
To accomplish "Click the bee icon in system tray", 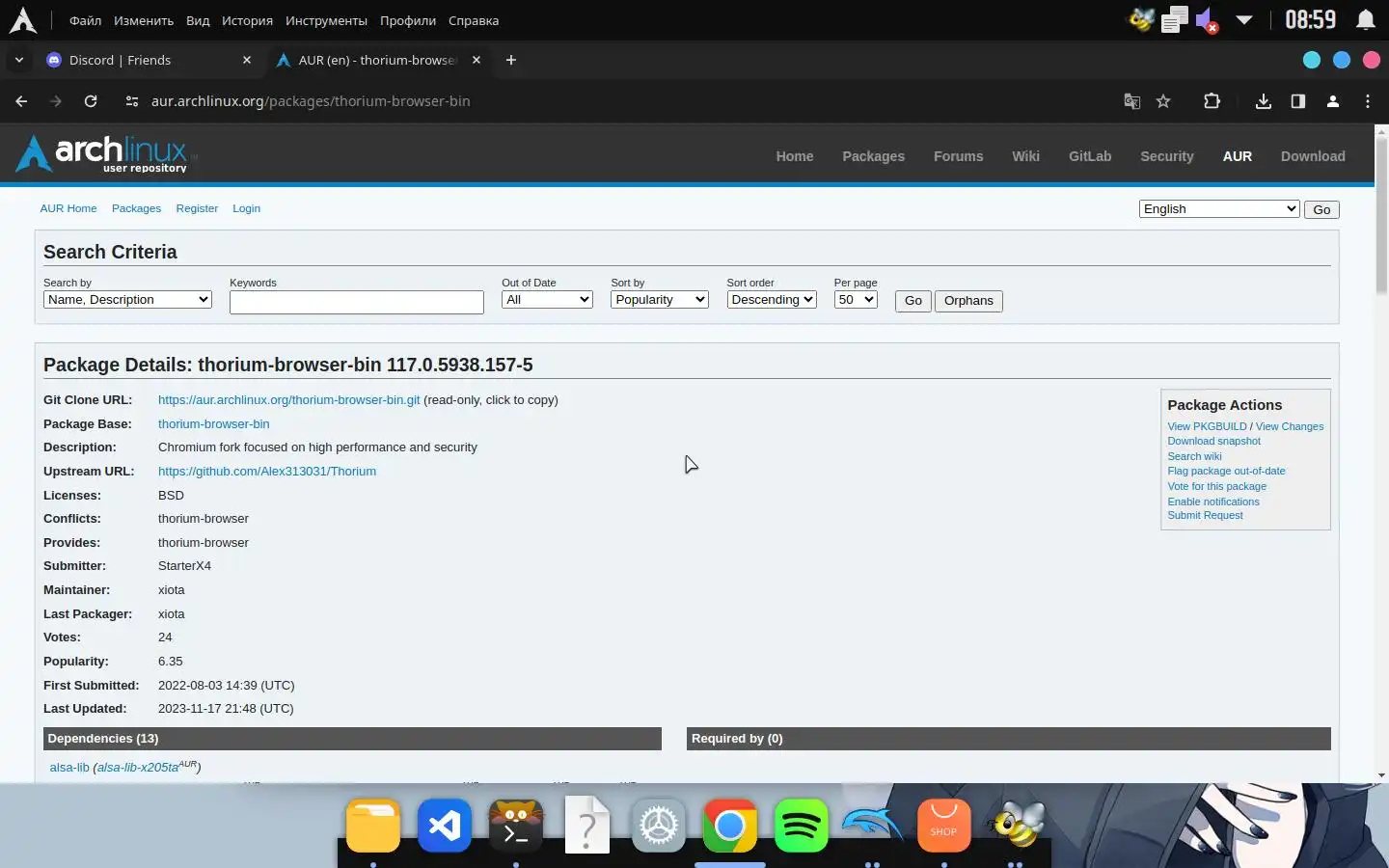I will tap(1142, 19).
